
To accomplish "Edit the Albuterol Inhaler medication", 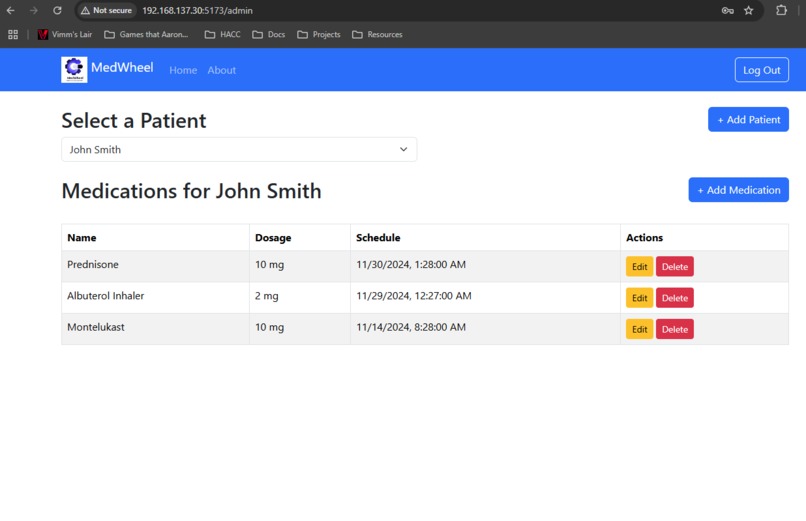I will (x=639, y=298).
